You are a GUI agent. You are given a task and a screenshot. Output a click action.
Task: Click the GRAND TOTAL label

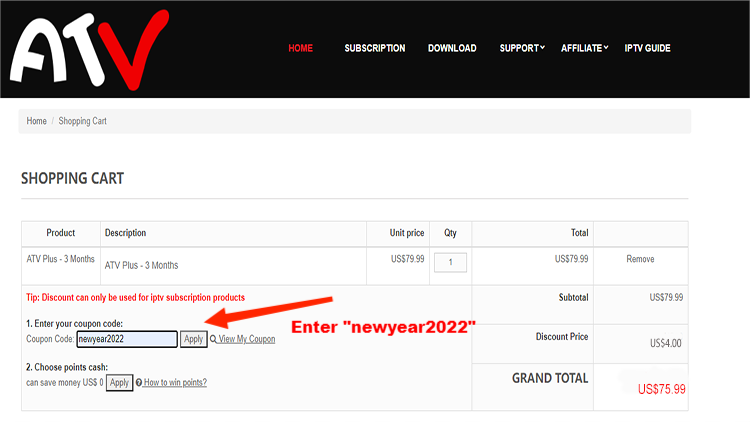[x=550, y=378]
